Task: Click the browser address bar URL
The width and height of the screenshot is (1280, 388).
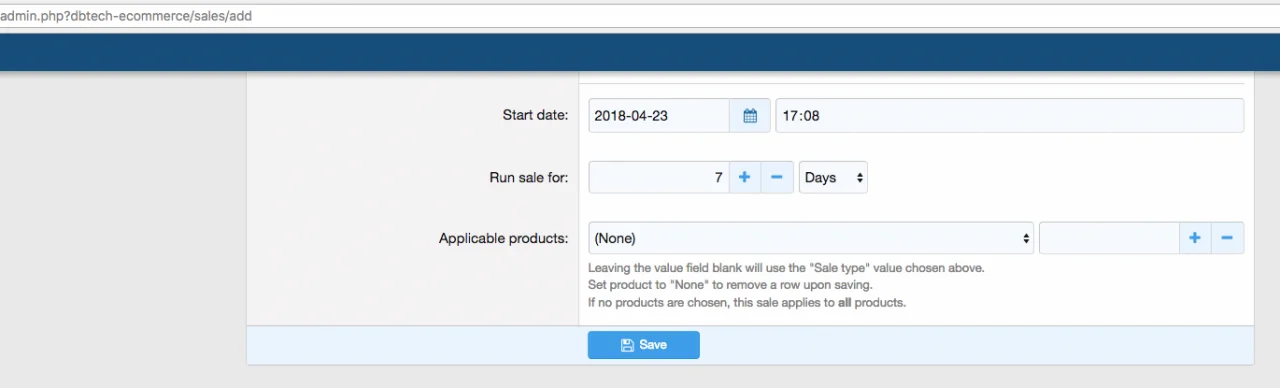Action: (x=126, y=16)
